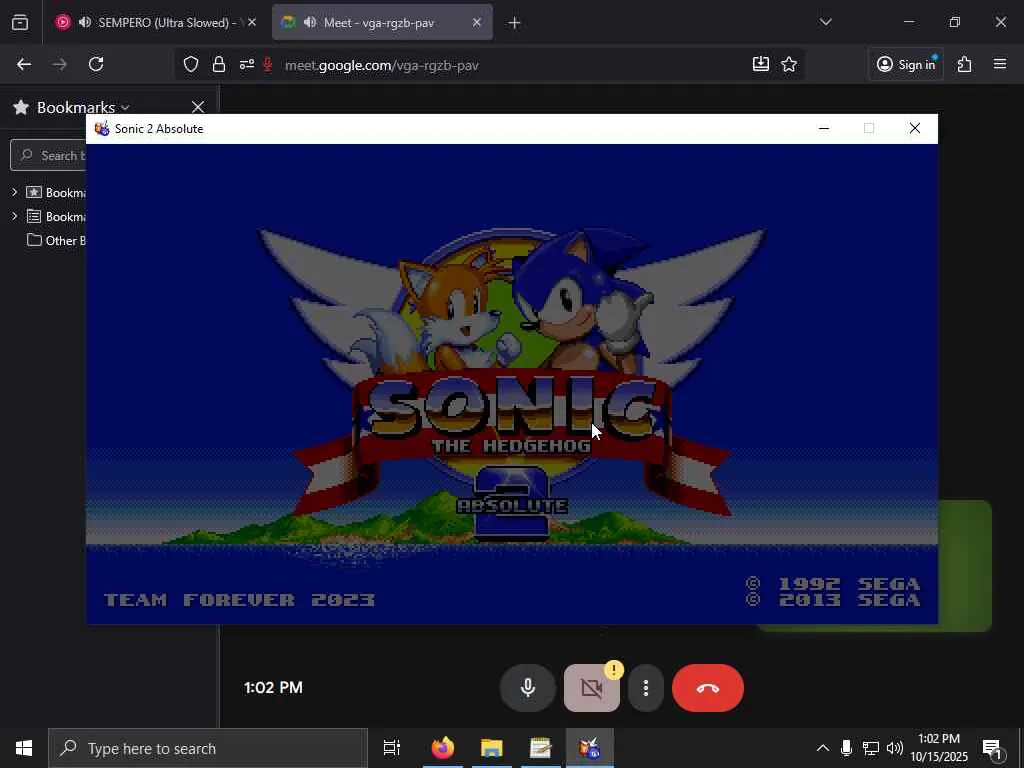Open tracking protection shield icon
1024x768 pixels.
[x=191, y=64]
